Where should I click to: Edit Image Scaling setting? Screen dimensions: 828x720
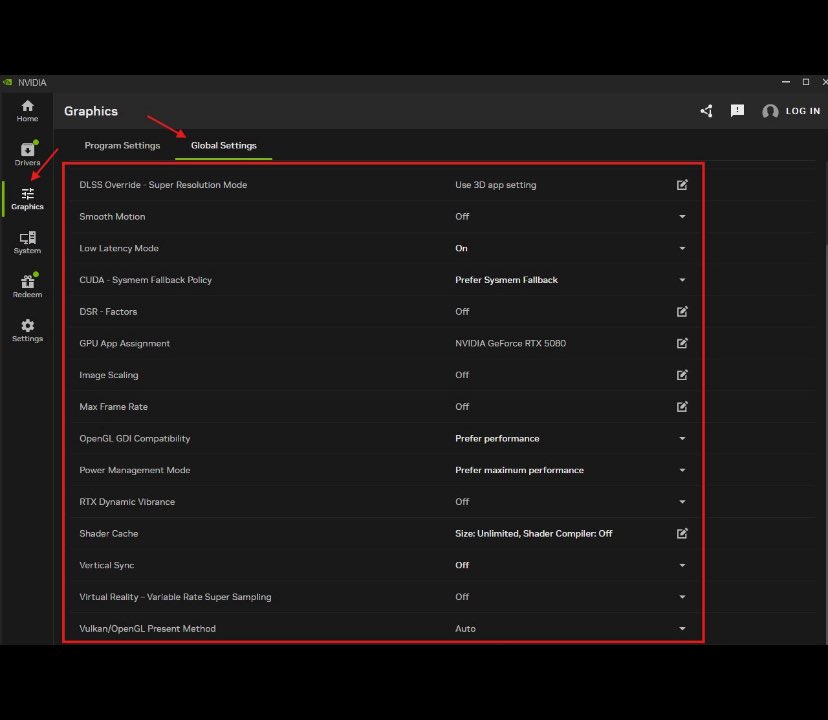pos(682,375)
